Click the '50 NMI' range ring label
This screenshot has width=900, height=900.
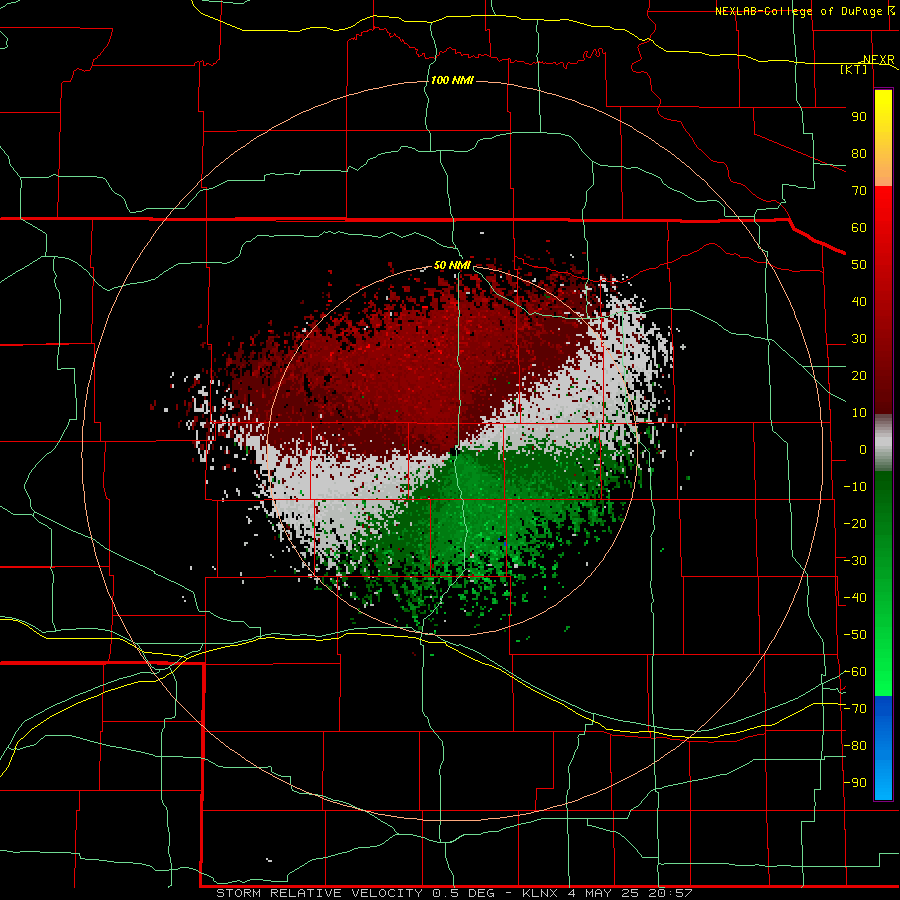[452, 265]
